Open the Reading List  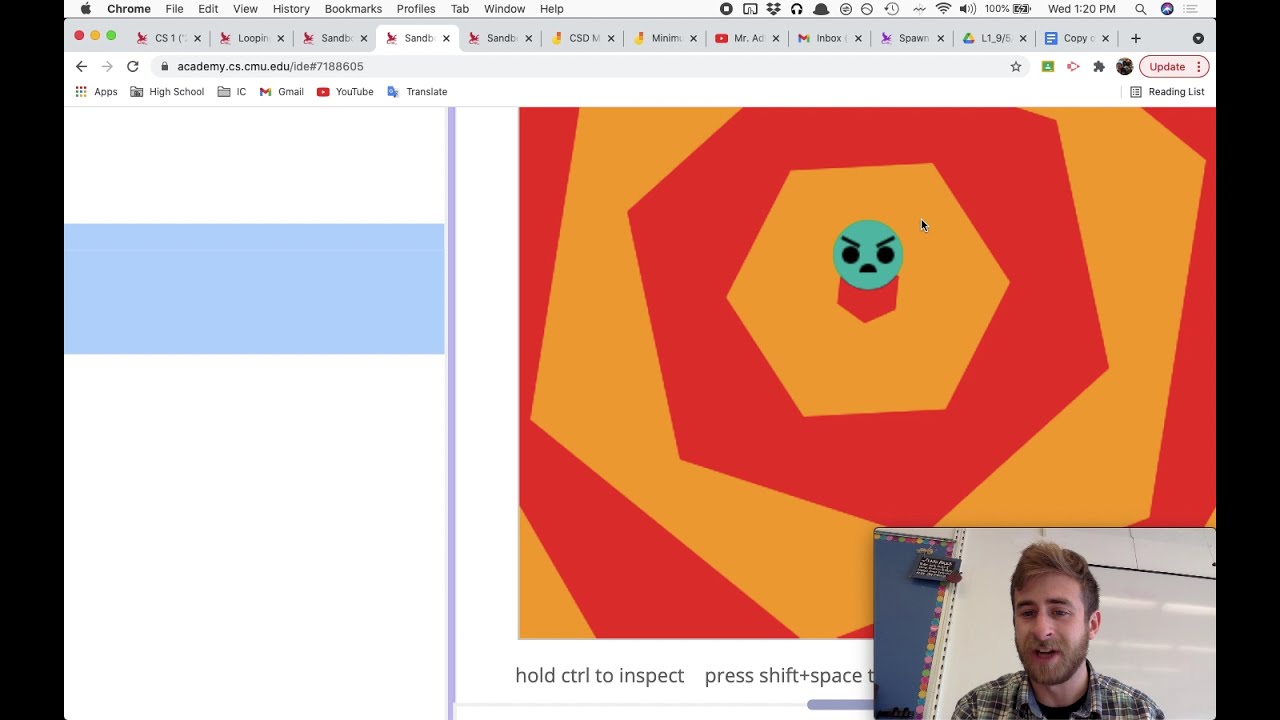(x=1167, y=92)
